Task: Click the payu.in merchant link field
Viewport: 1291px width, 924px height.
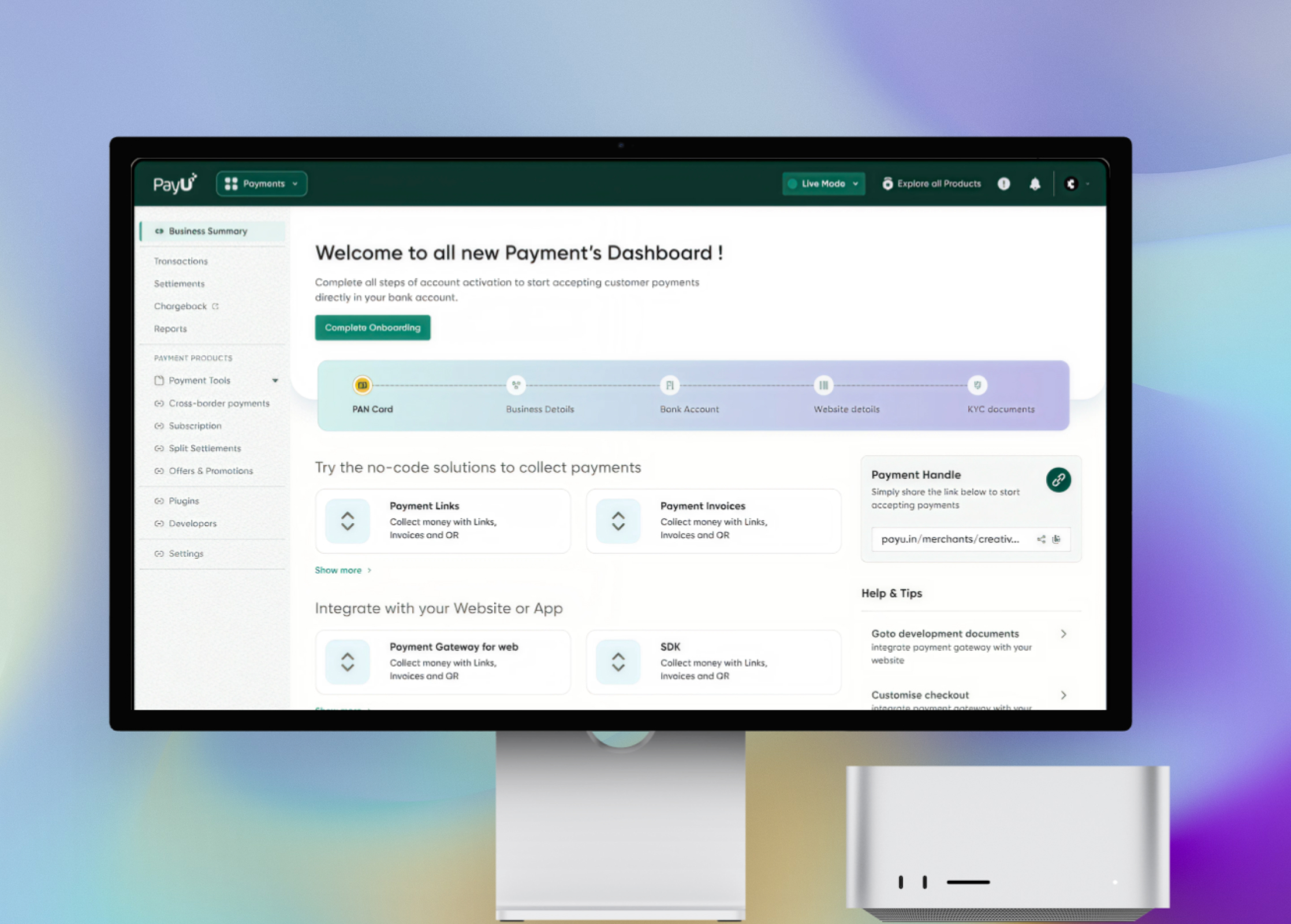Action: 952,539
